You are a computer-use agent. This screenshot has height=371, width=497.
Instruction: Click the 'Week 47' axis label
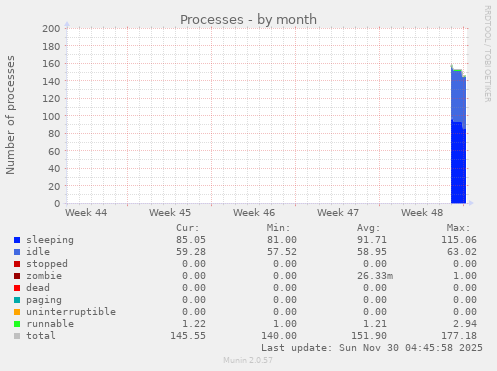coord(338,213)
